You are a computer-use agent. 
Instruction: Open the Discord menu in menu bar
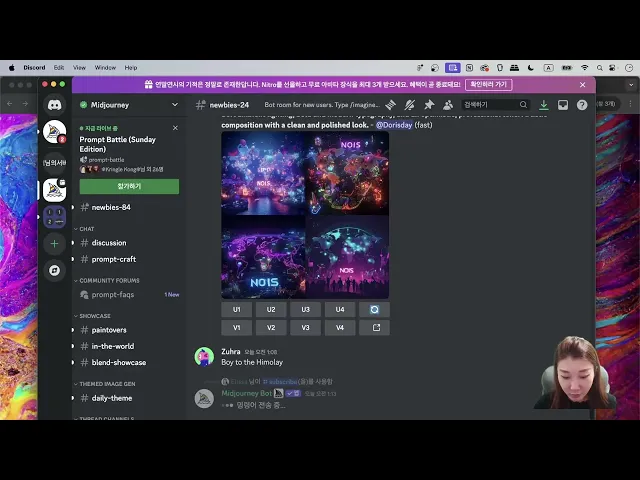[x=34, y=68]
